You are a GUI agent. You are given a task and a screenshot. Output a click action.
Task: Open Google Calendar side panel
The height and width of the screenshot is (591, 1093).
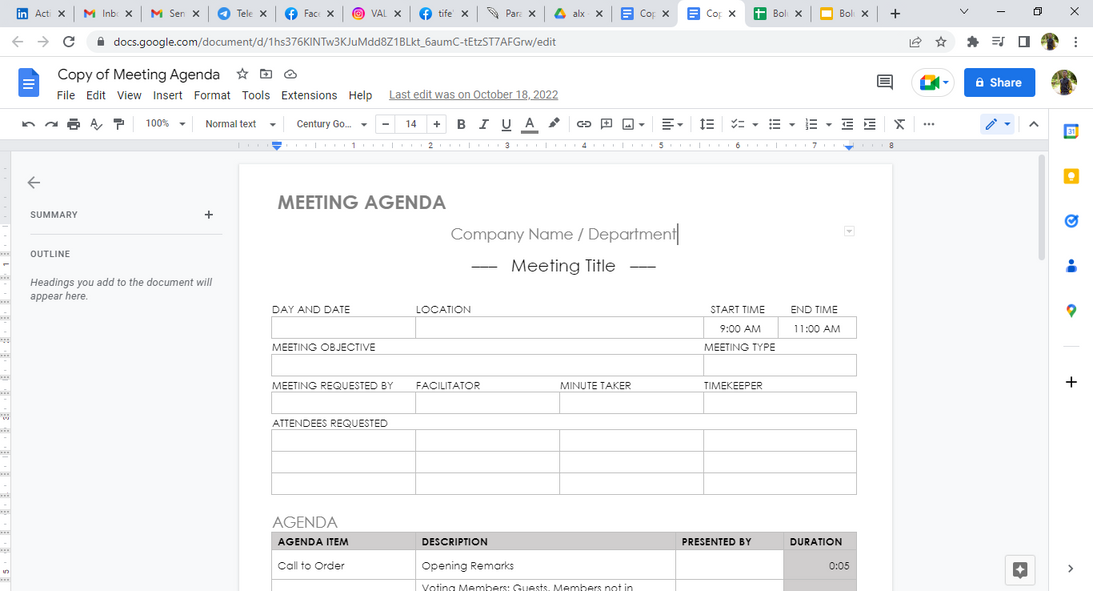(1071, 131)
